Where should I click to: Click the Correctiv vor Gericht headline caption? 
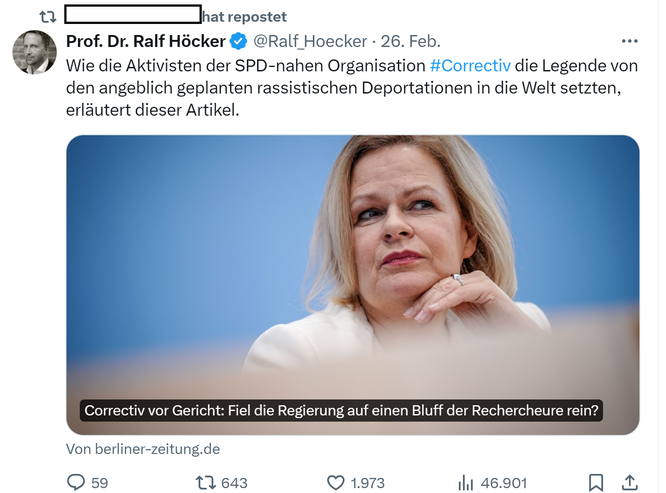pos(341,410)
